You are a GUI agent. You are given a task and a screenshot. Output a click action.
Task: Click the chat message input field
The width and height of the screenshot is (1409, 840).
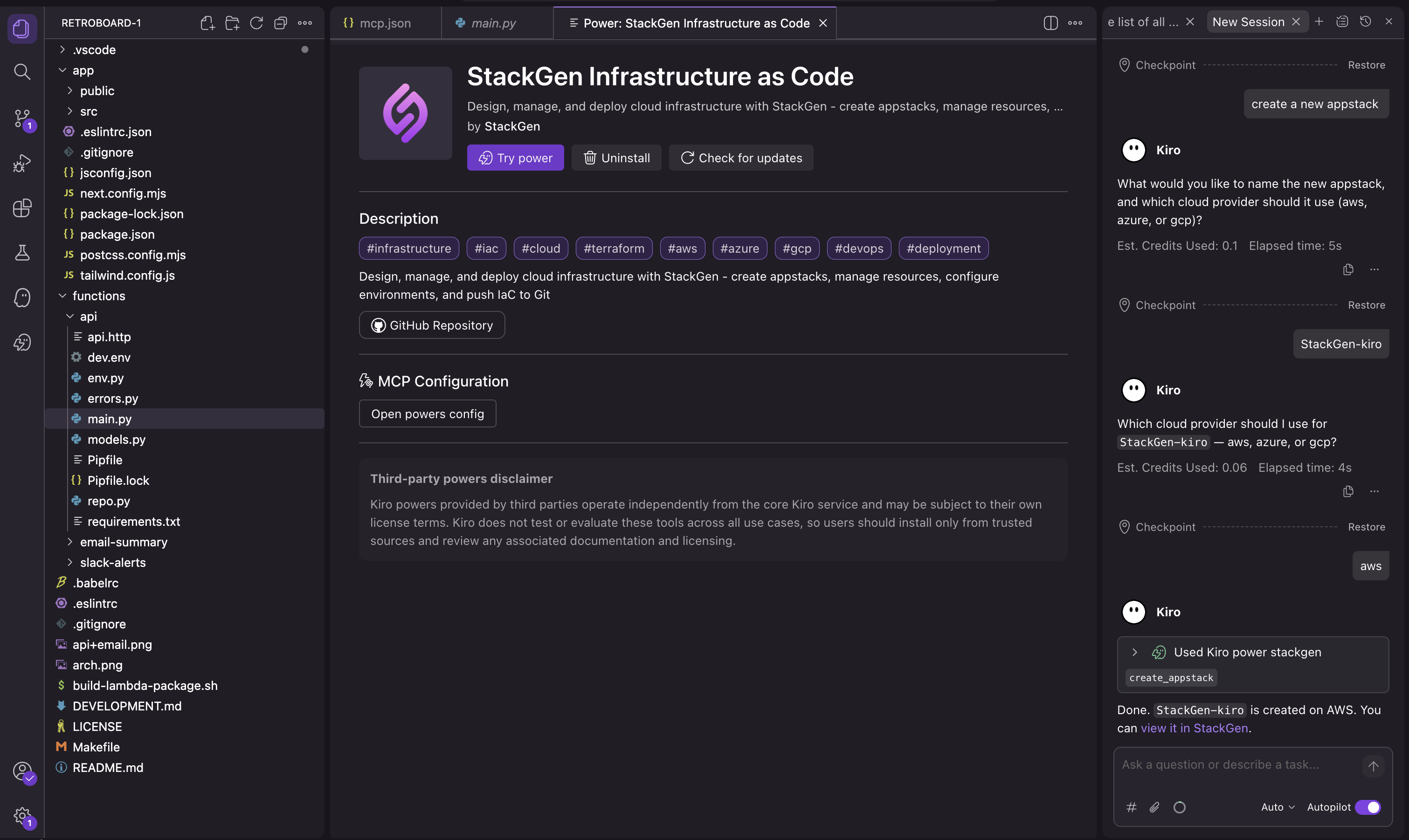click(1234, 764)
